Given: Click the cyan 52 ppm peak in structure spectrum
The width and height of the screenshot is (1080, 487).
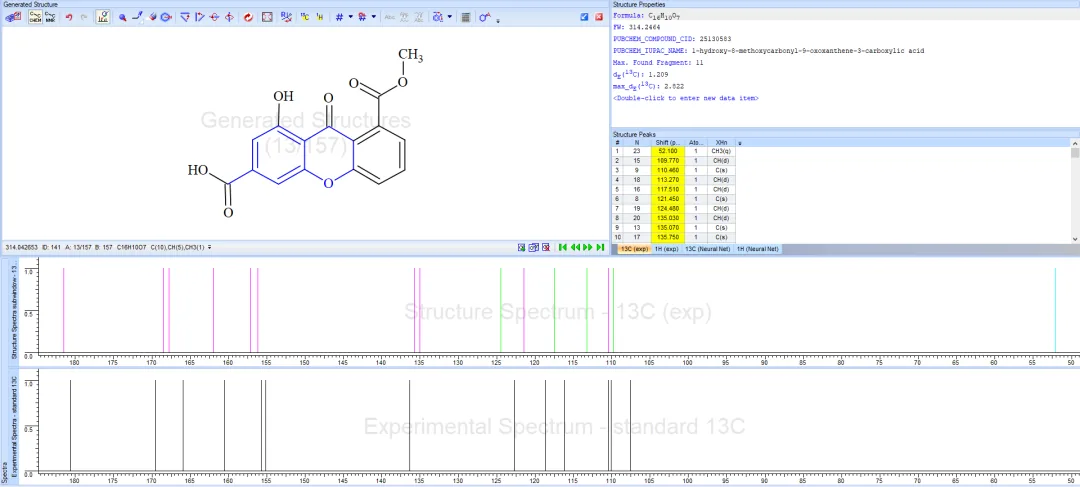Looking at the screenshot, I should tap(1055, 311).
